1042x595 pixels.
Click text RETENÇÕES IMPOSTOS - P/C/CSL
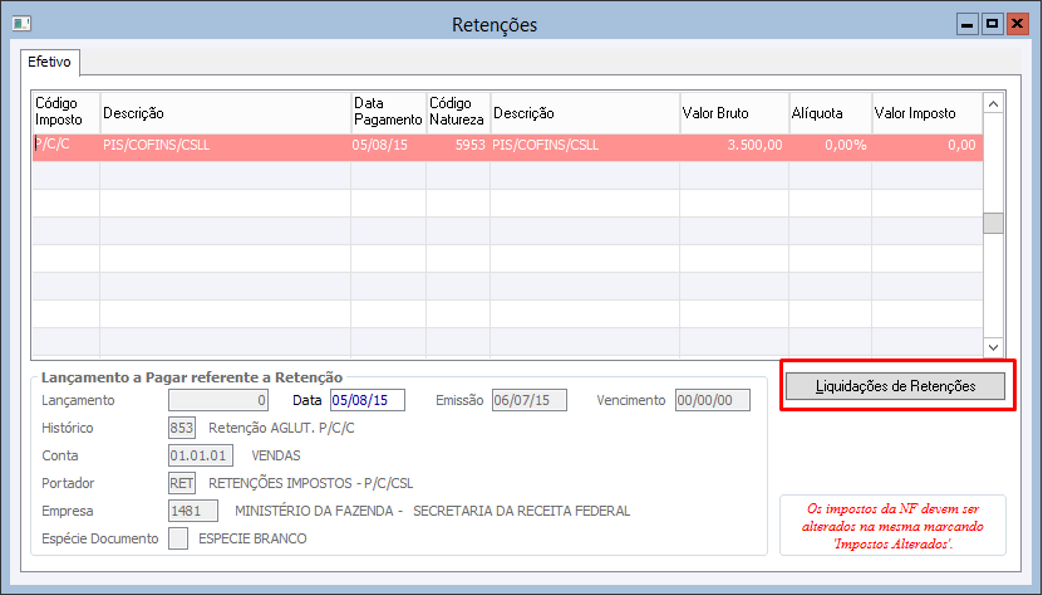point(311,483)
